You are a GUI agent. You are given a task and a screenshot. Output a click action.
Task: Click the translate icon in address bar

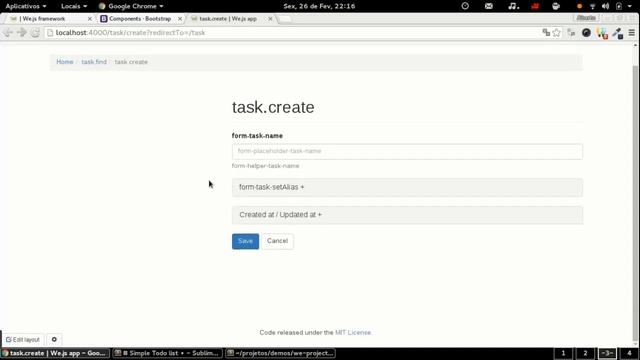pos(546,33)
